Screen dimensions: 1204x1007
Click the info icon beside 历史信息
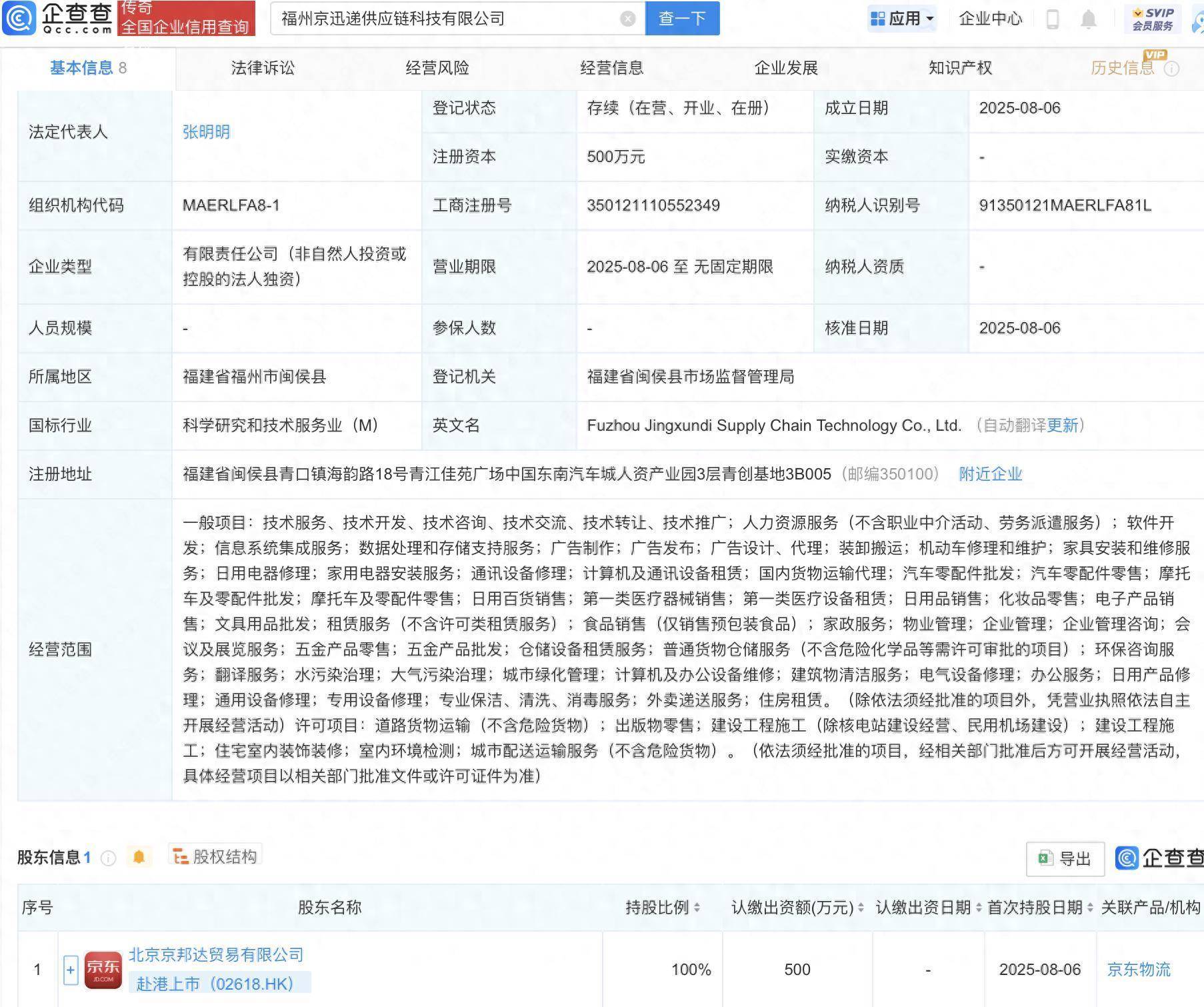pyautogui.click(x=1171, y=68)
